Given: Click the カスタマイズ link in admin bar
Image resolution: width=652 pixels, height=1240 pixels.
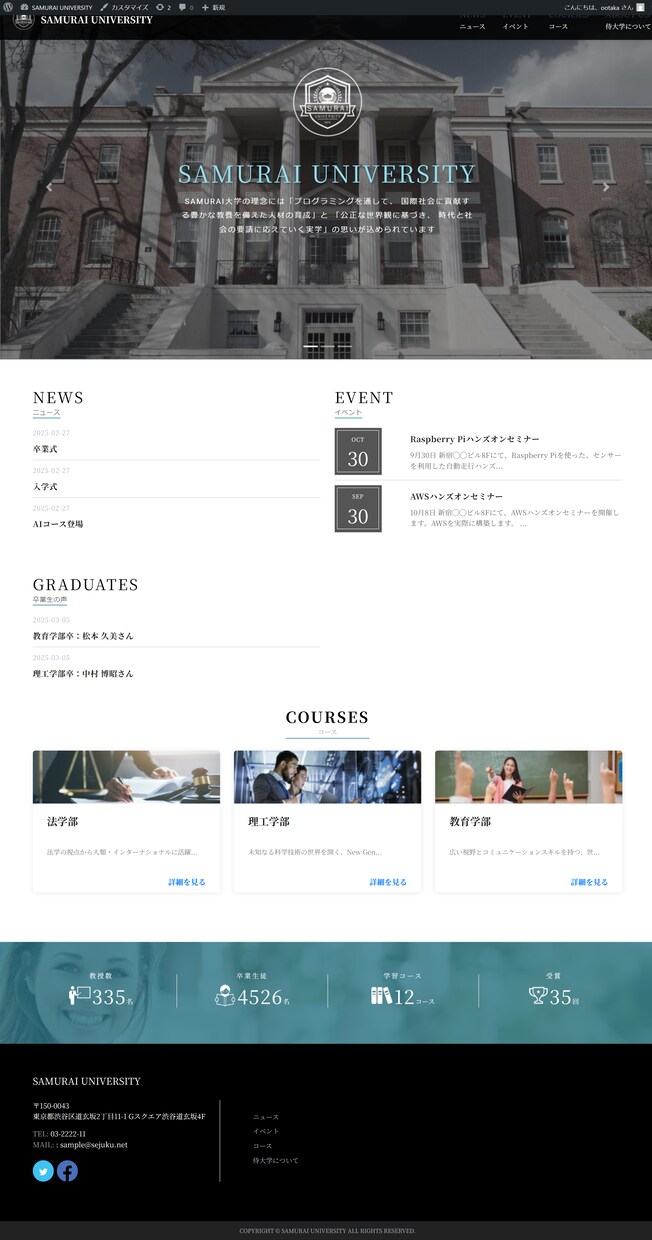Looking at the screenshot, I should tap(124, 7).
